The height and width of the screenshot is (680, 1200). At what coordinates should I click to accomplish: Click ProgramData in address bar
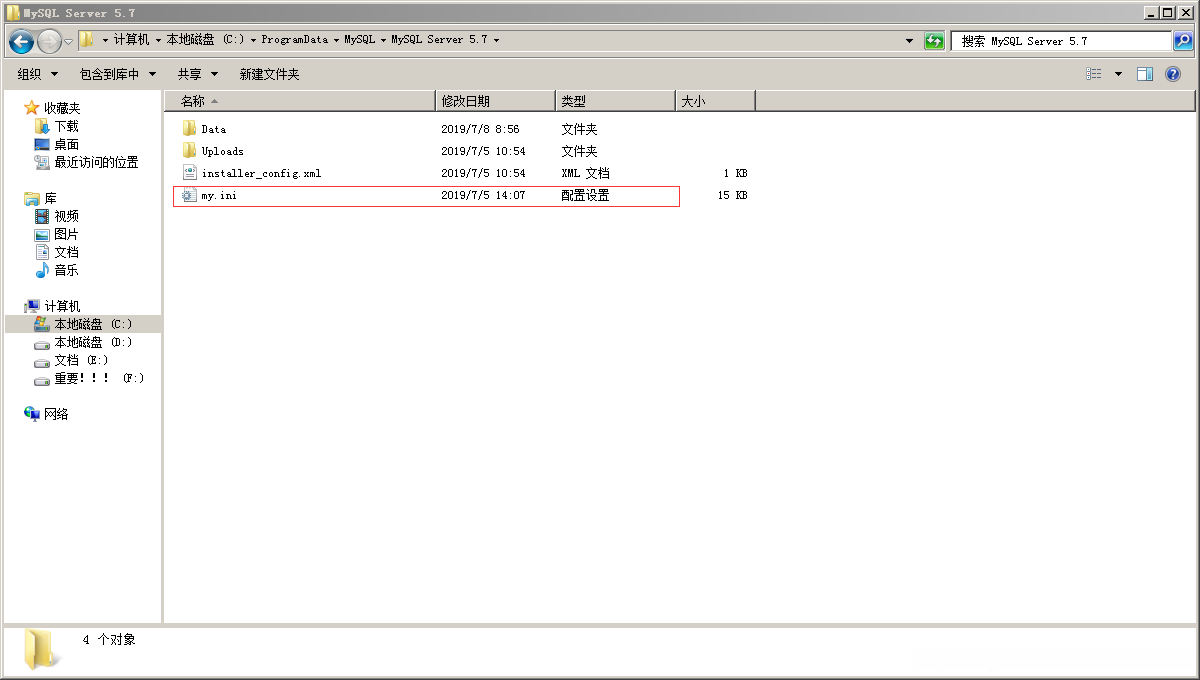click(294, 40)
